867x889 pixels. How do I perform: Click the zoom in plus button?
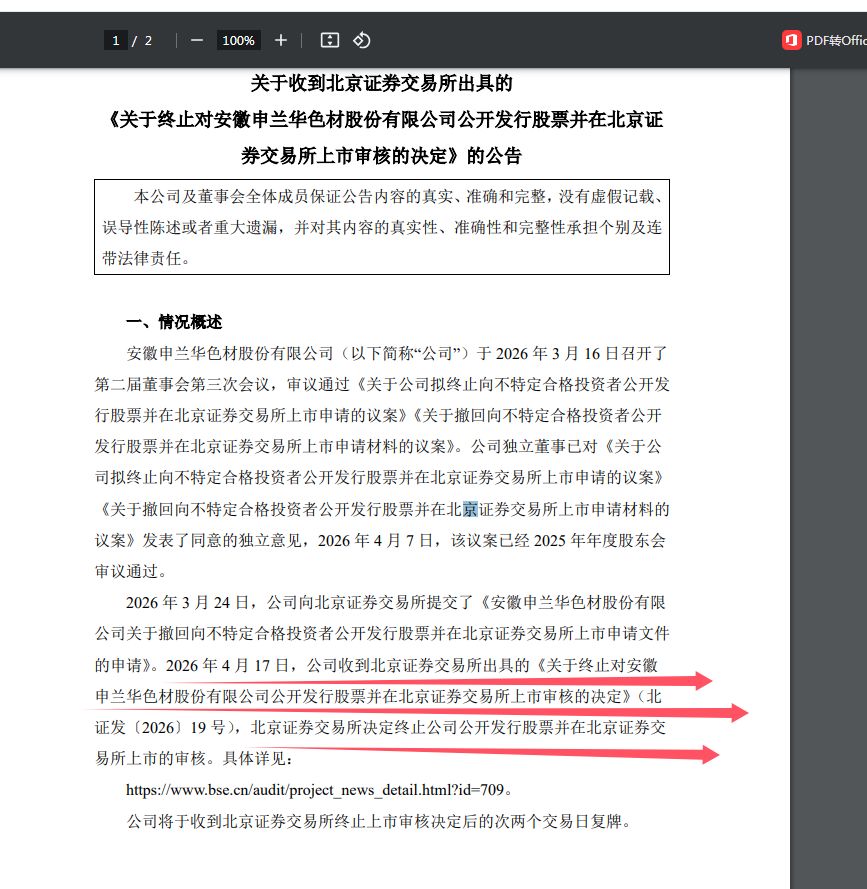pos(281,40)
